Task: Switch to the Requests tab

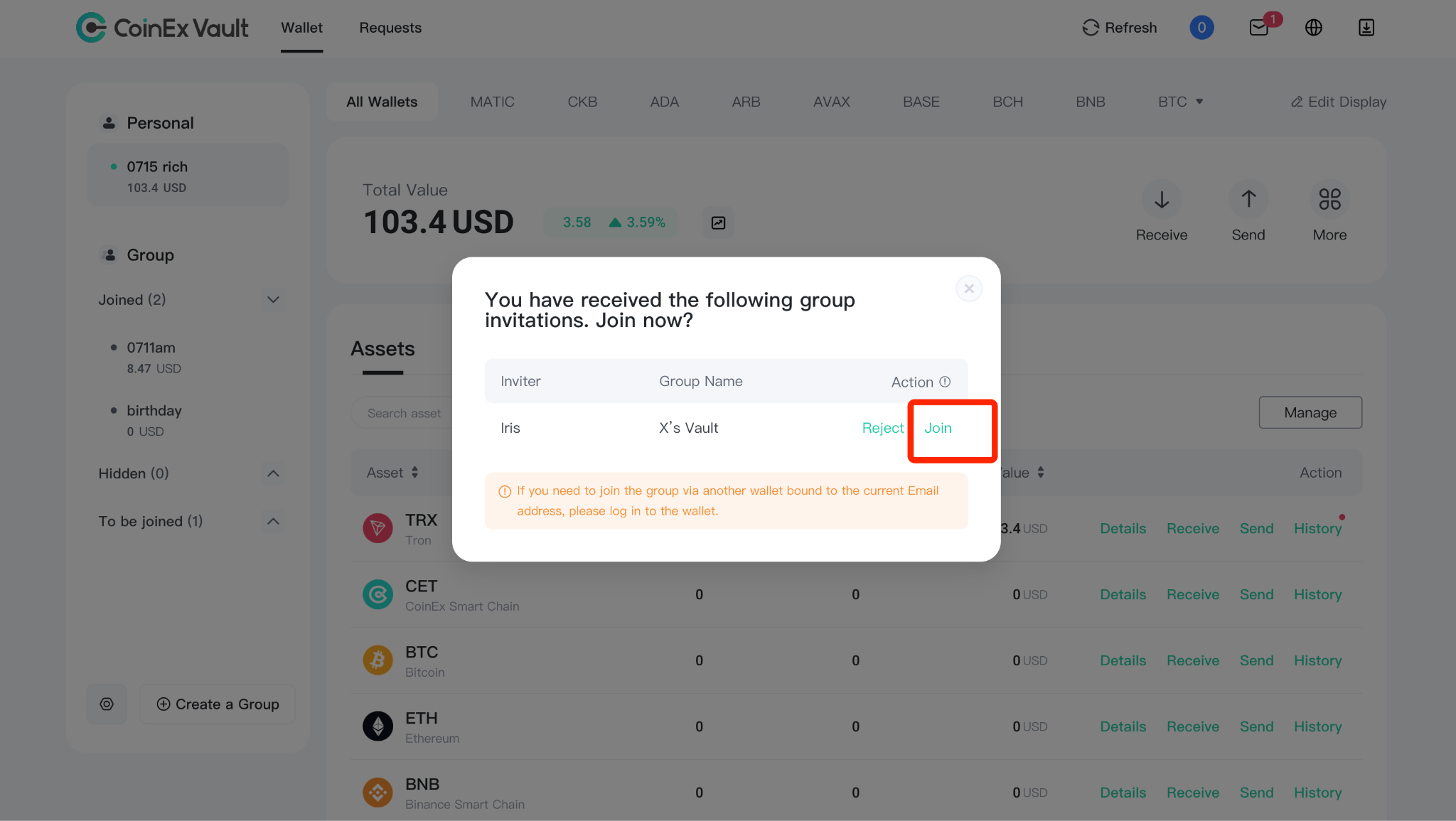Action: [x=390, y=28]
